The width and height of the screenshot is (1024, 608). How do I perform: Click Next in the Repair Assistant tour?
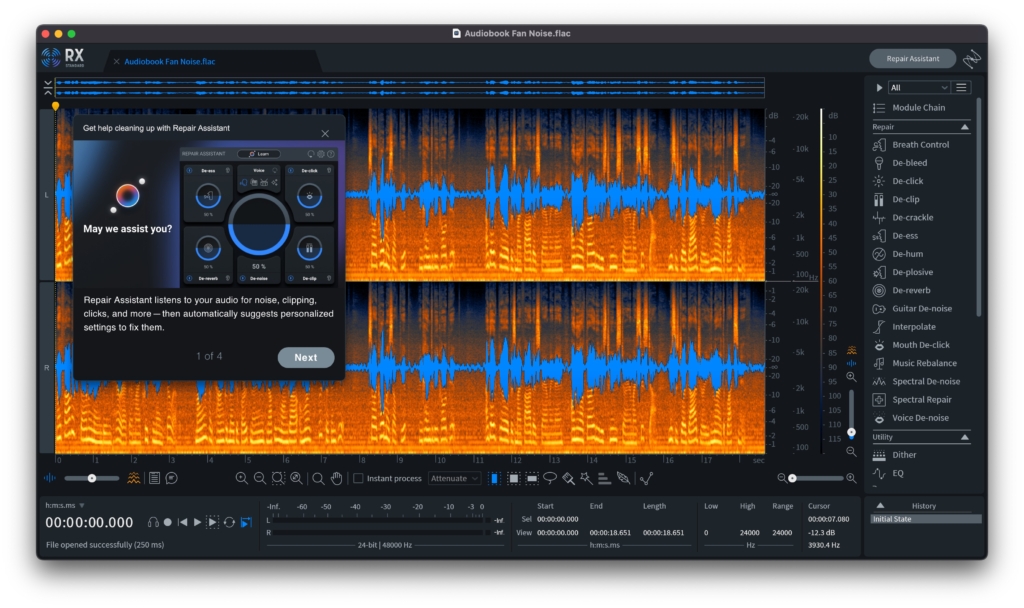tap(306, 357)
